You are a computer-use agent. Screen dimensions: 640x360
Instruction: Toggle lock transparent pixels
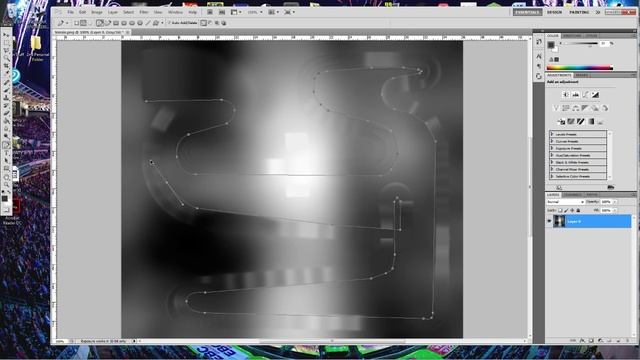pyautogui.click(x=560, y=210)
